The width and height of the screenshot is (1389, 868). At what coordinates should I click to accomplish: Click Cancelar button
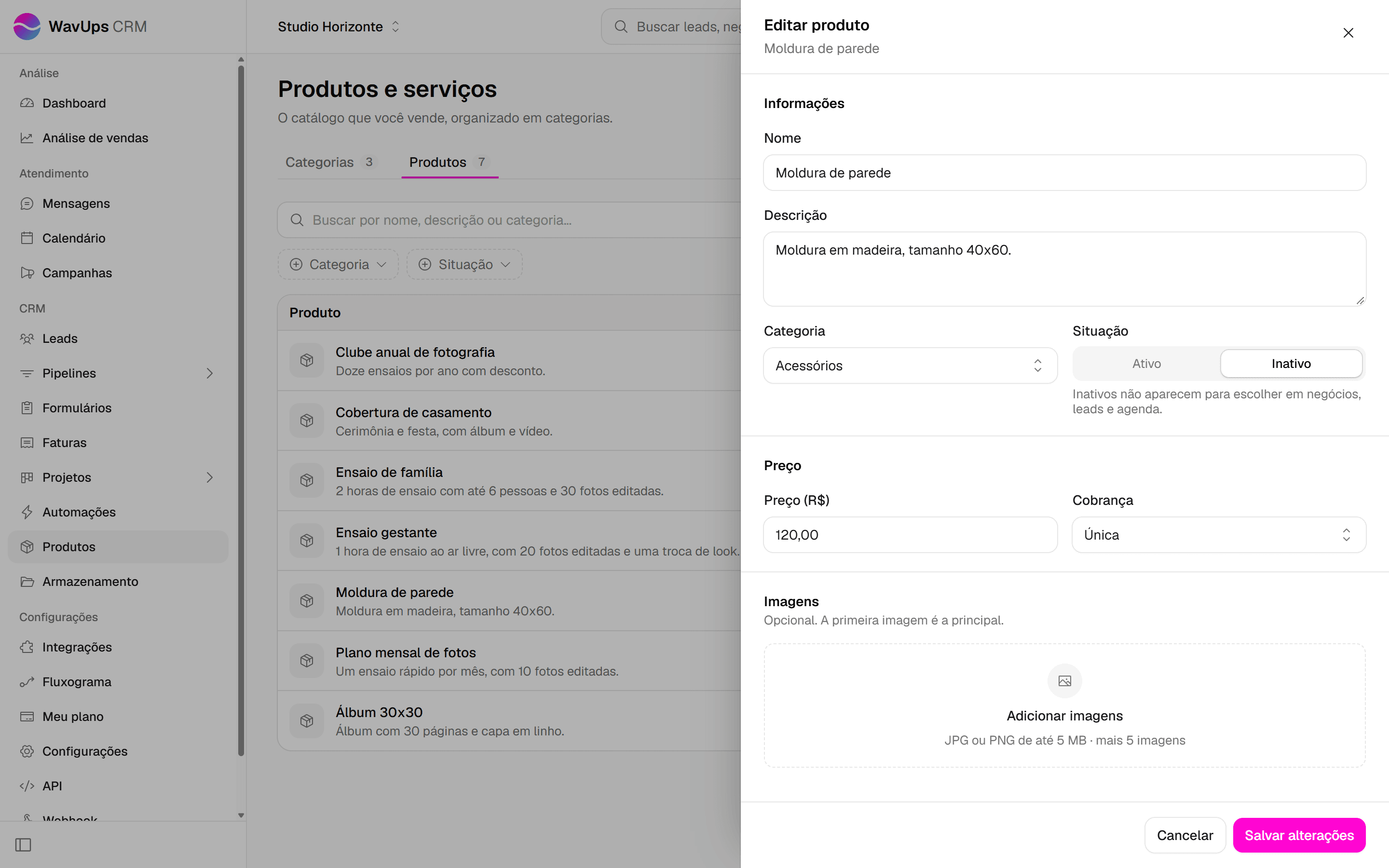(1185, 835)
